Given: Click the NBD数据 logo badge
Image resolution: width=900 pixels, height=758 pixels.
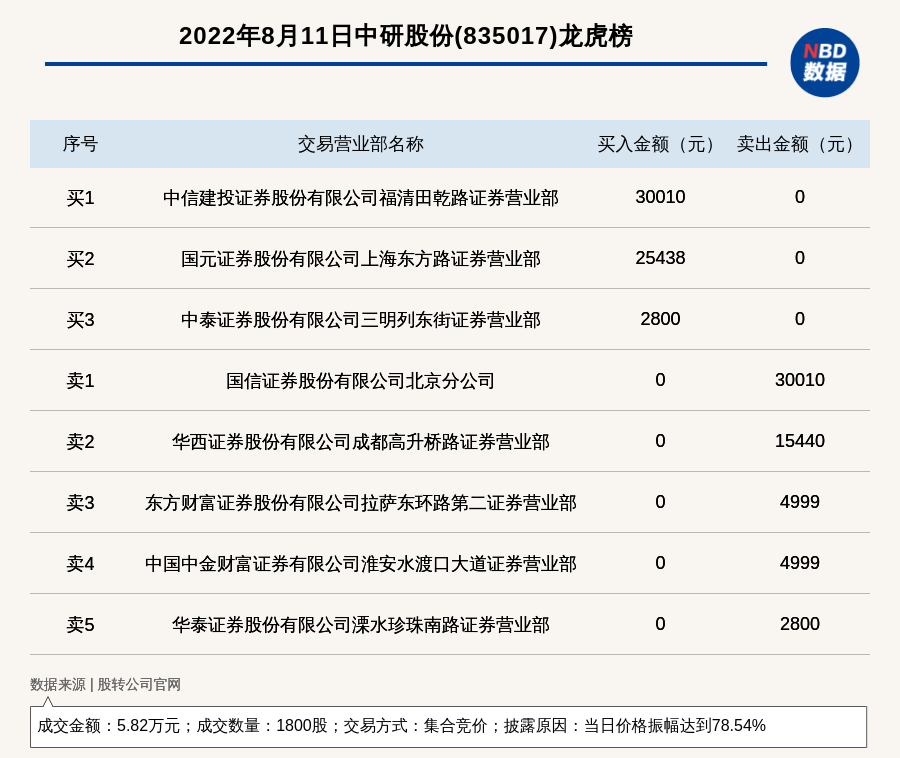Looking at the screenshot, I should point(825,63).
